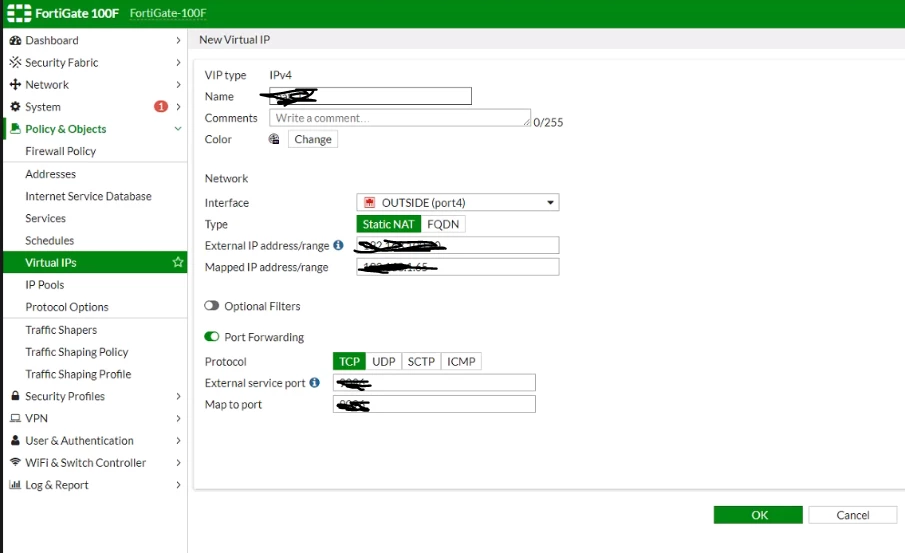Click the Dashboard gauge icon
Image resolution: width=905 pixels, height=553 pixels.
click(16, 40)
